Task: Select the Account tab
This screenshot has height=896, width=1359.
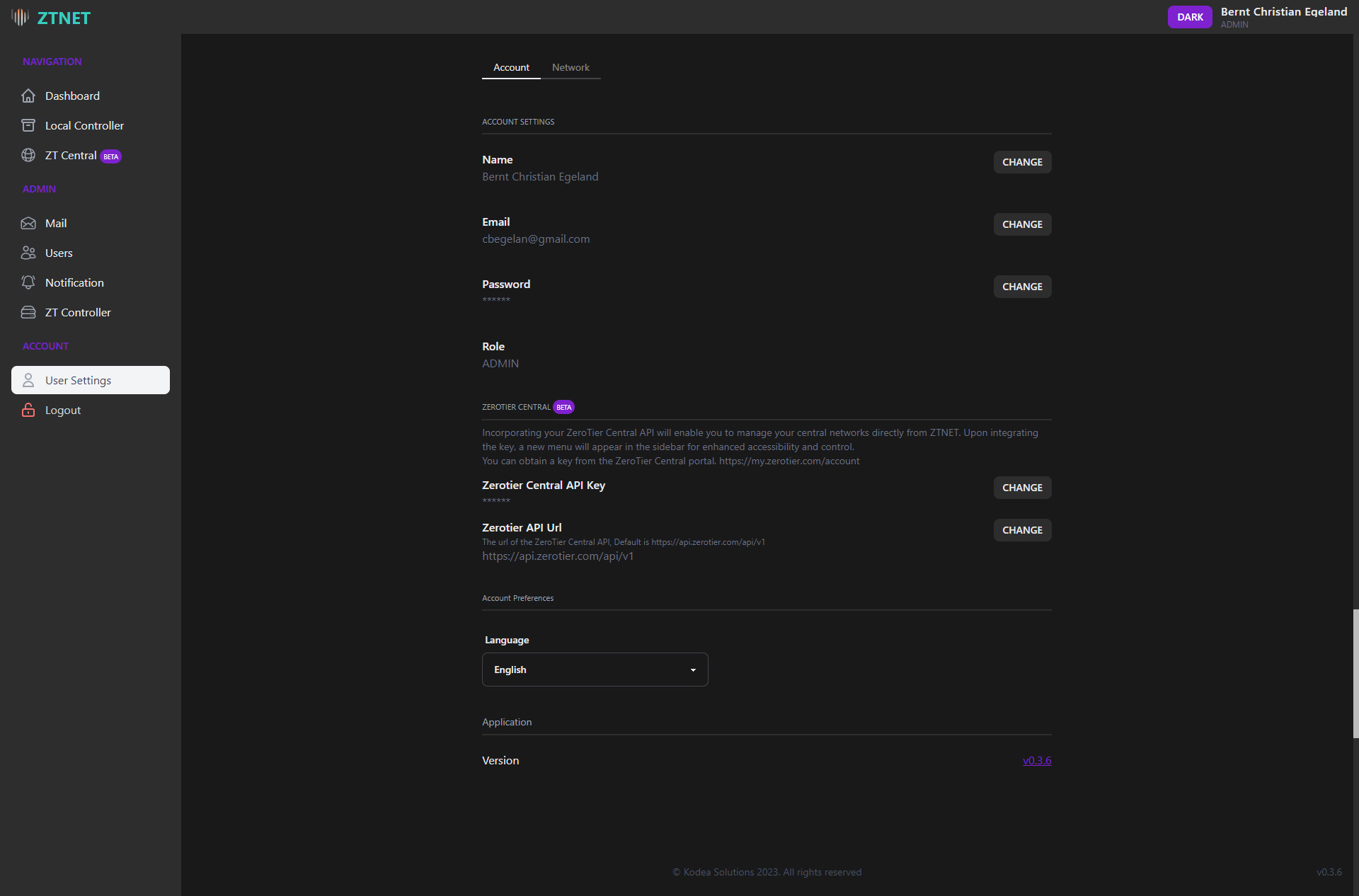Action: point(511,67)
